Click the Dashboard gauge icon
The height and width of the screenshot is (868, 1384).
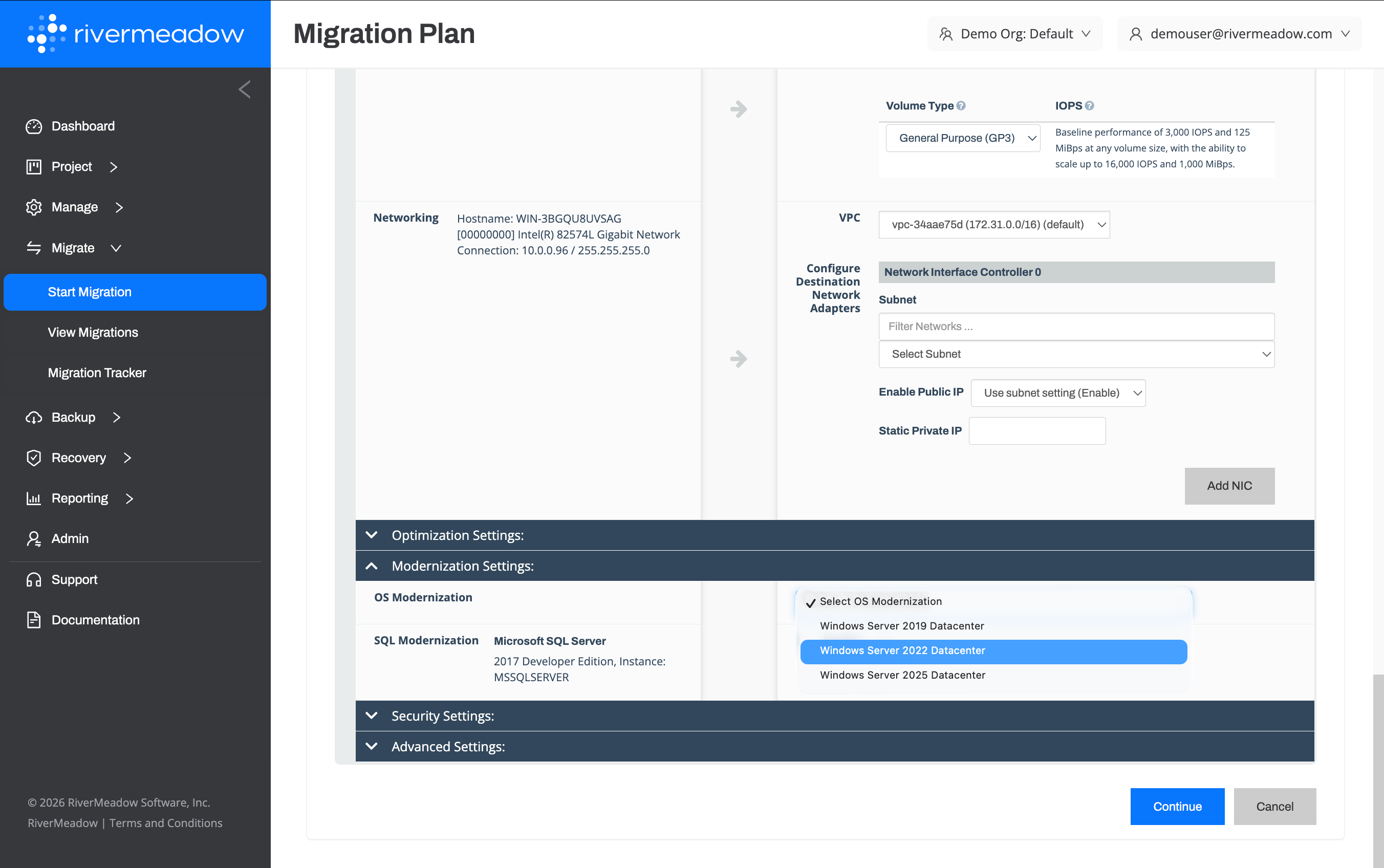pos(34,126)
